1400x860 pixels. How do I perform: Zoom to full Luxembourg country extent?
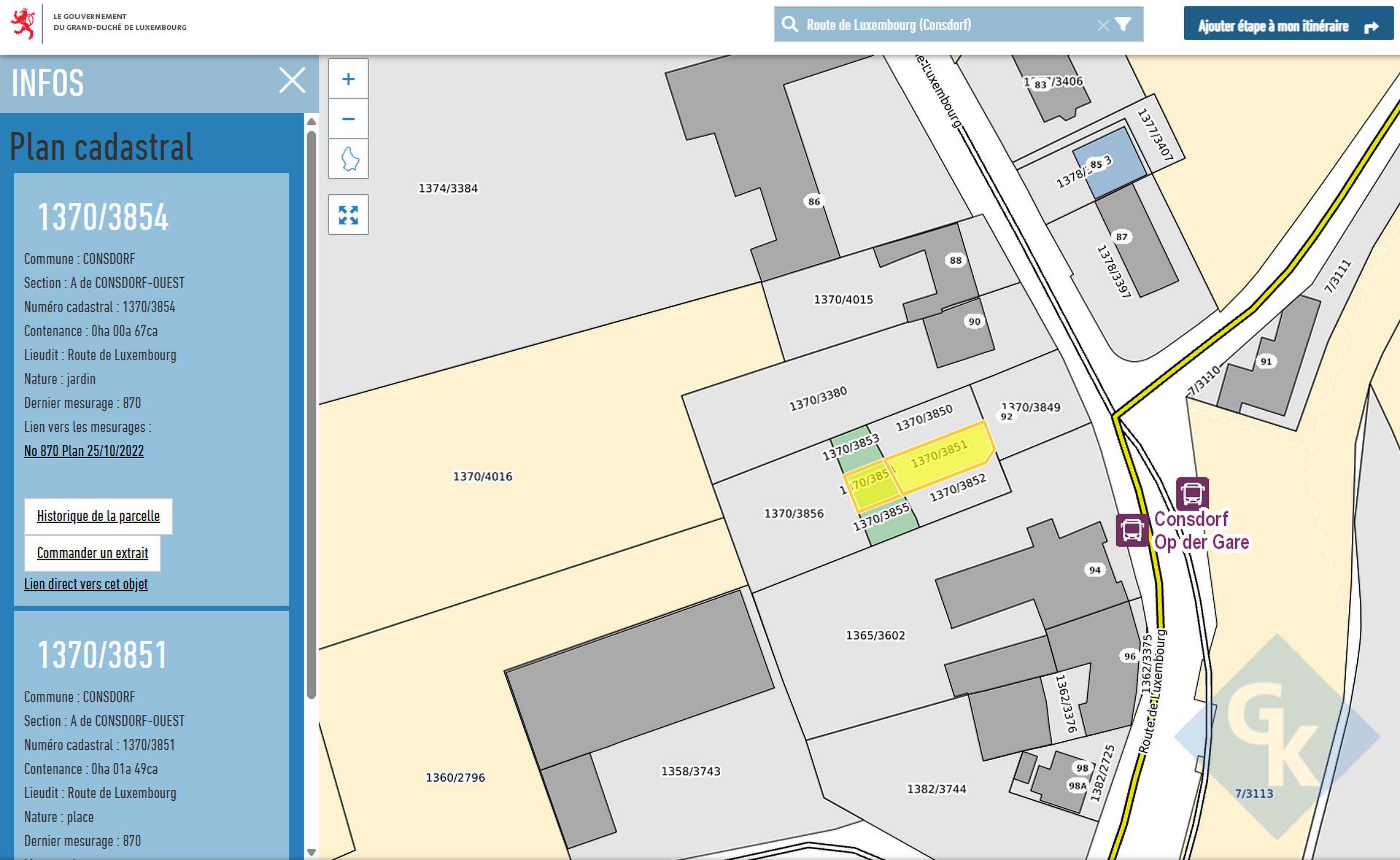click(349, 159)
